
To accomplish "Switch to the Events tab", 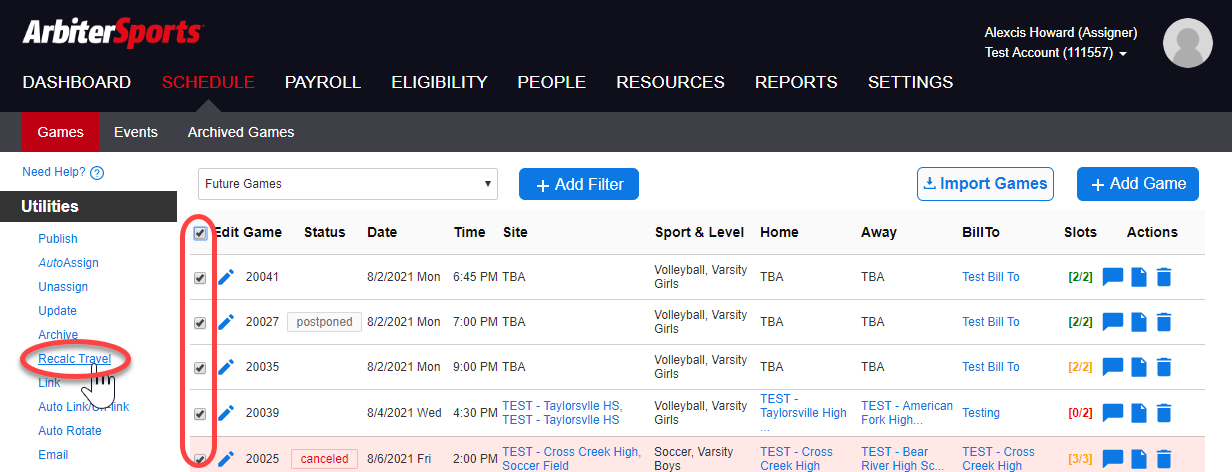I will (x=136, y=132).
